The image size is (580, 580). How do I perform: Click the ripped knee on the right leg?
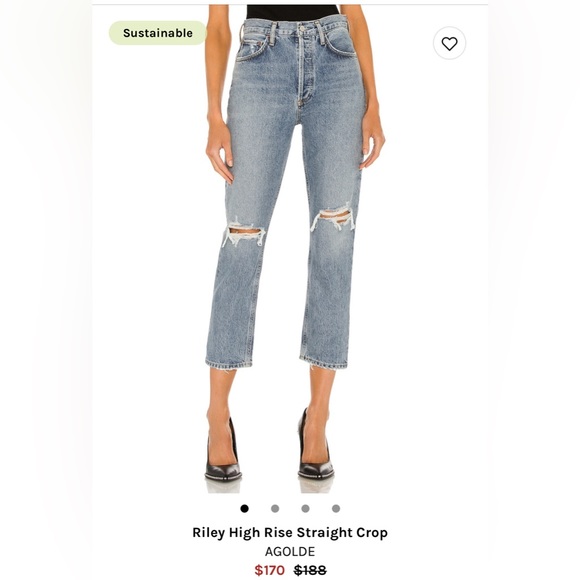pyautogui.click(x=333, y=216)
